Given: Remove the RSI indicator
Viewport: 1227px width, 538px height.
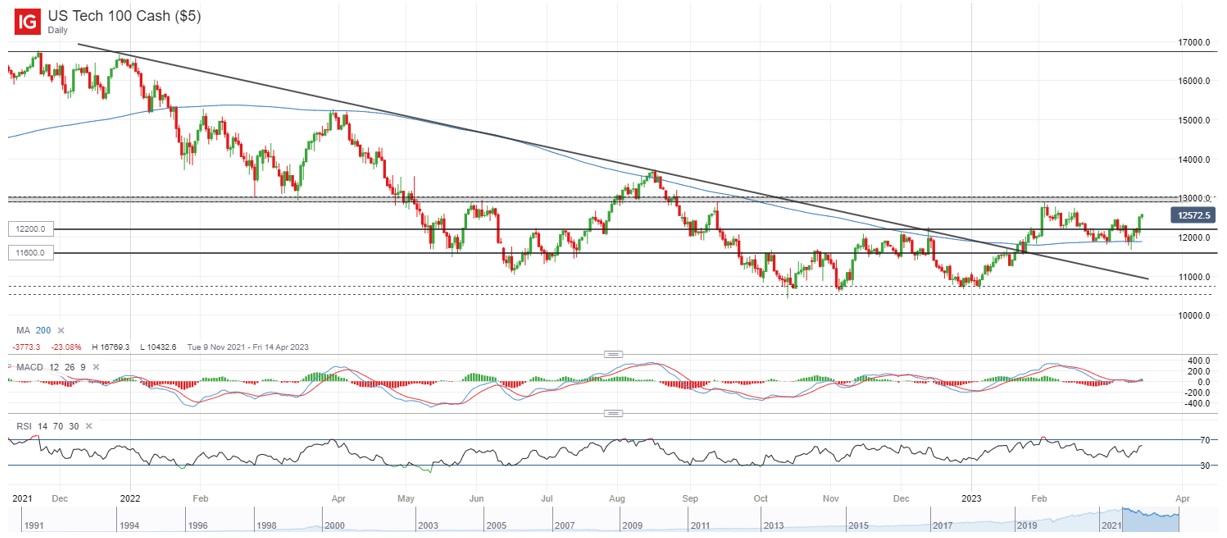Looking at the screenshot, I should 89,426.
